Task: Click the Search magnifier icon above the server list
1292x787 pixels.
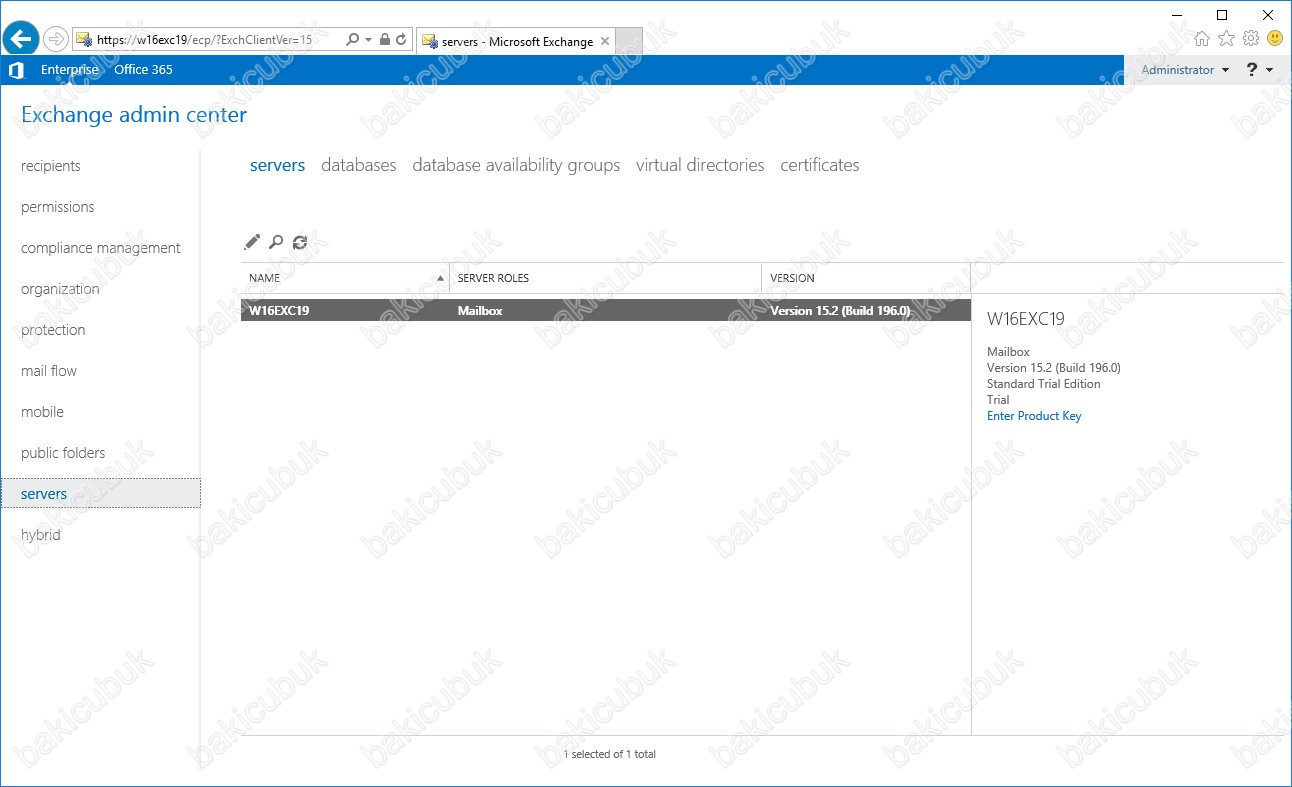Action: point(276,242)
